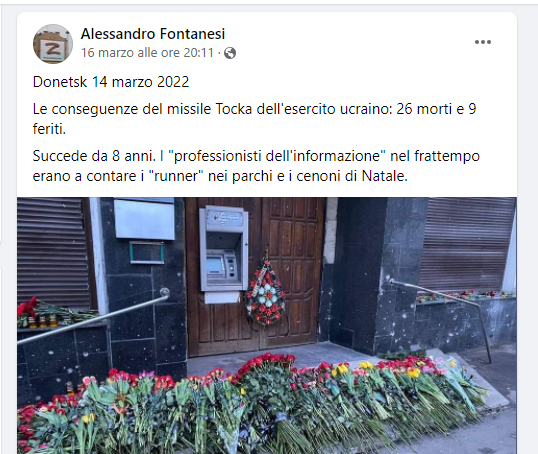This screenshot has height=454, width=538.
Task: Click the funeral wreath hanging on the door
Action: click(266, 292)
